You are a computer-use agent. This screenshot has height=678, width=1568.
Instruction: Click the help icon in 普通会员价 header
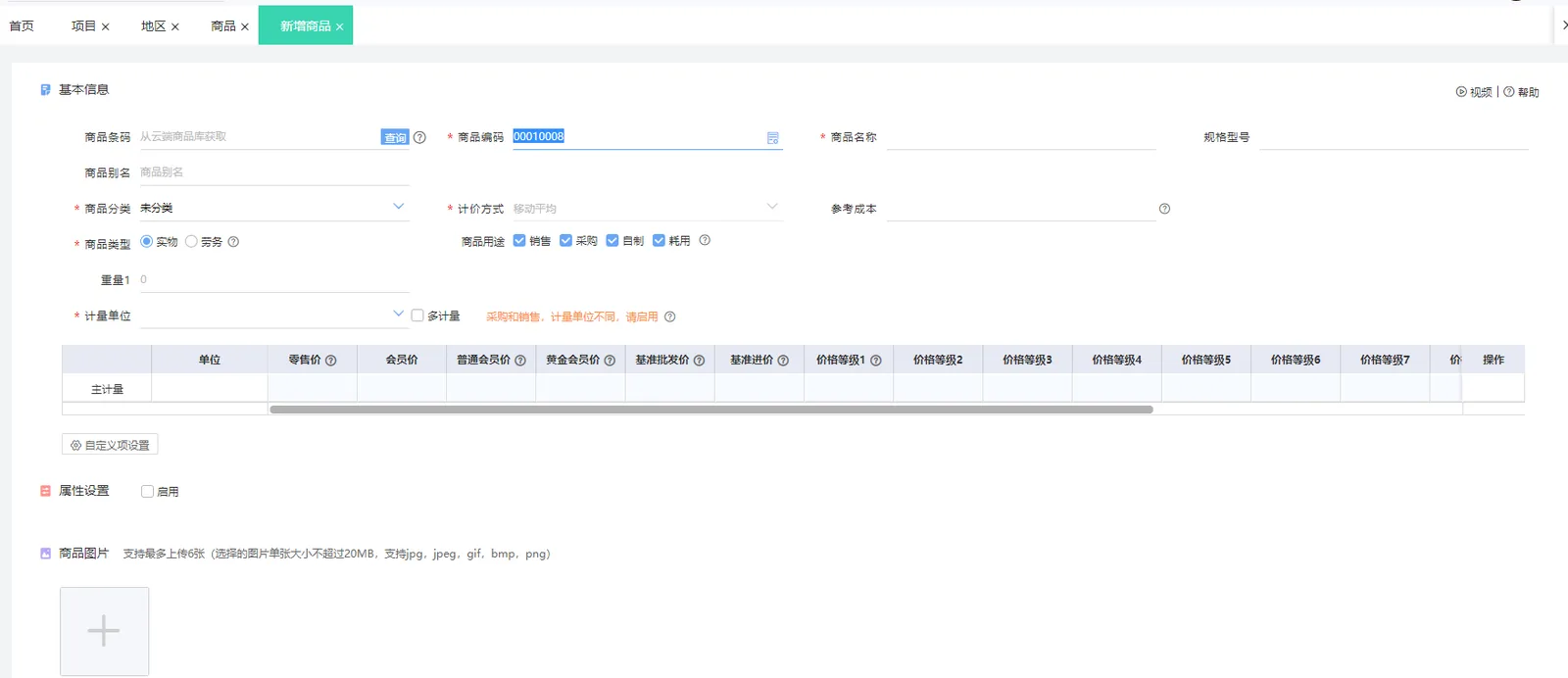[x=520, y=361]
